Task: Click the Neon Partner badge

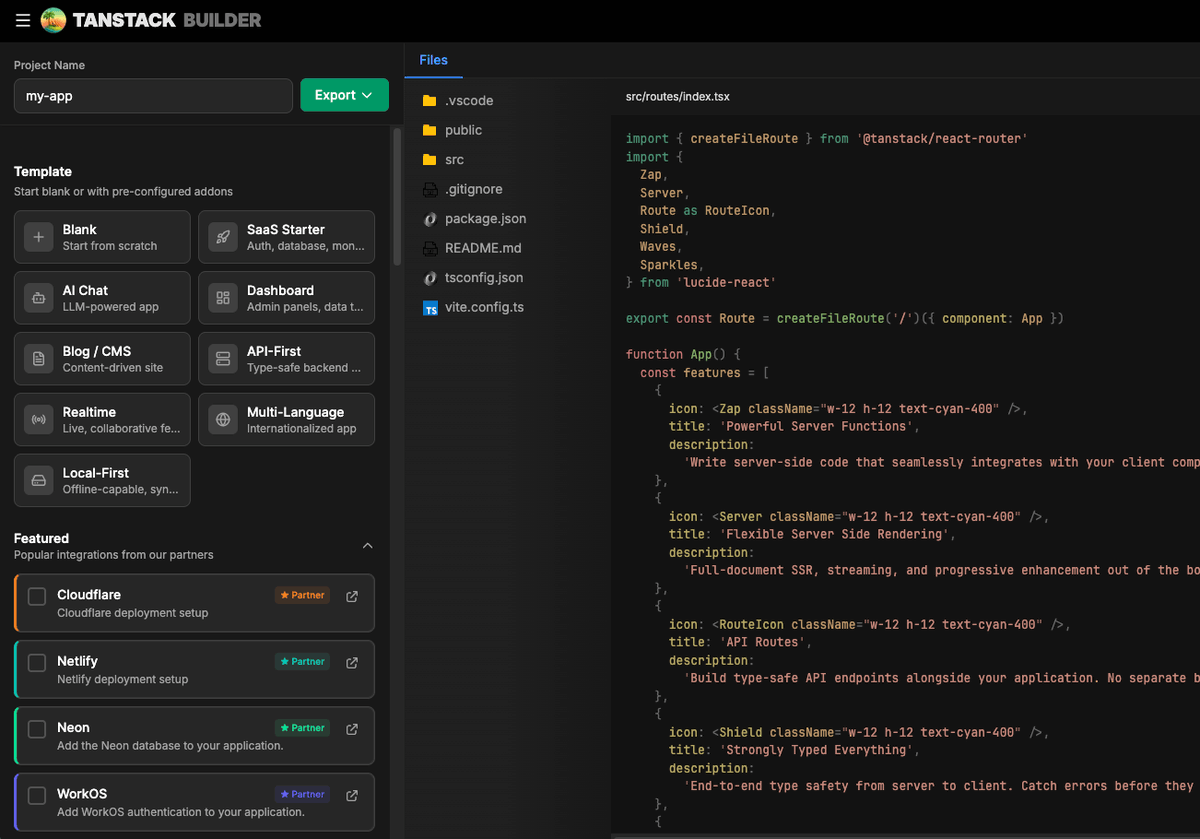Action: pos(302,728)
